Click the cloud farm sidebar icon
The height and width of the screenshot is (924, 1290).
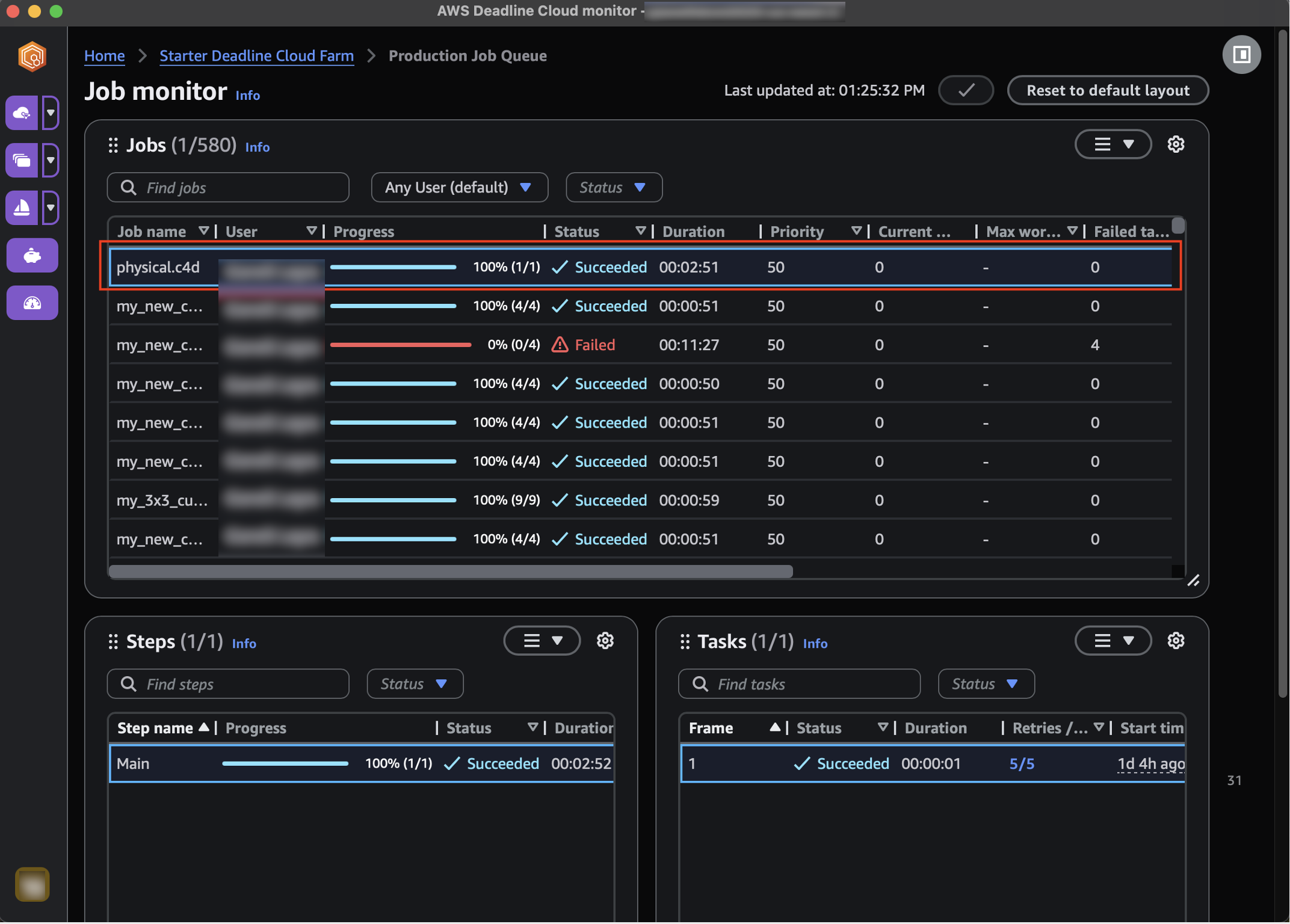coord(22,112)
